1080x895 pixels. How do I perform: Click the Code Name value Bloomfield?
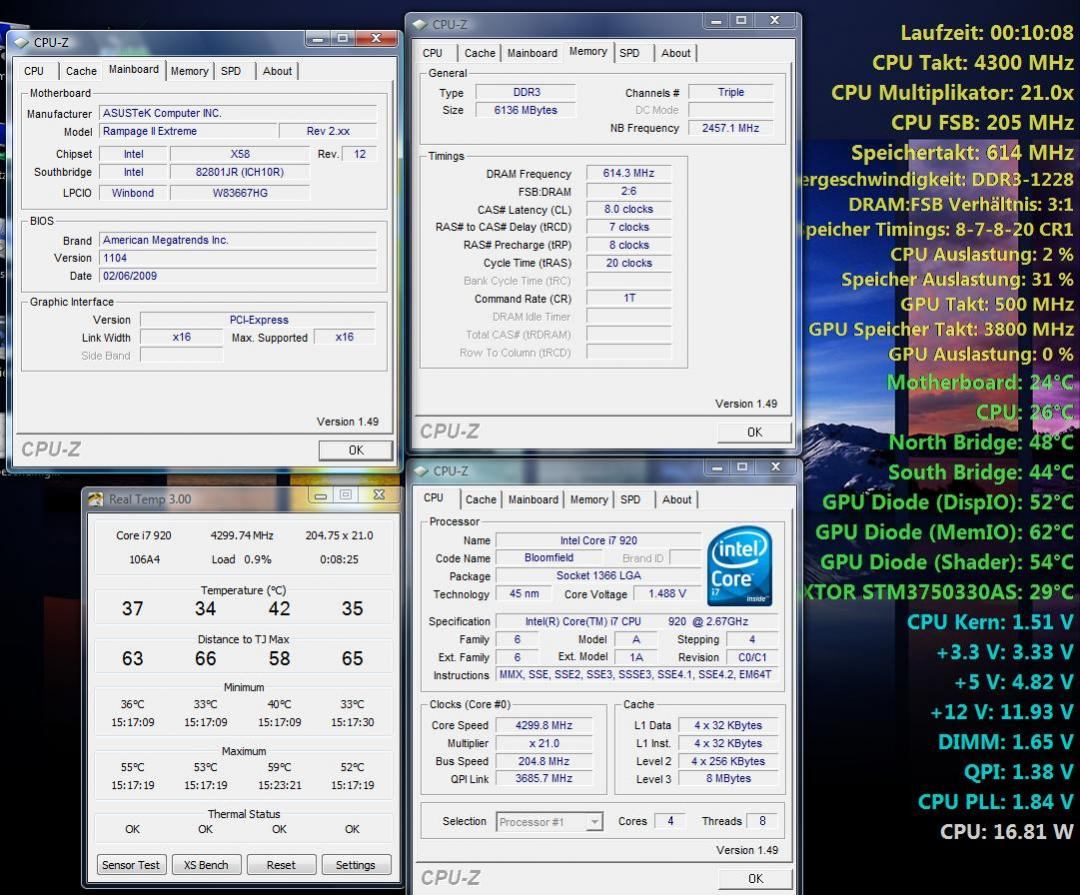click(x=548, y=557)
